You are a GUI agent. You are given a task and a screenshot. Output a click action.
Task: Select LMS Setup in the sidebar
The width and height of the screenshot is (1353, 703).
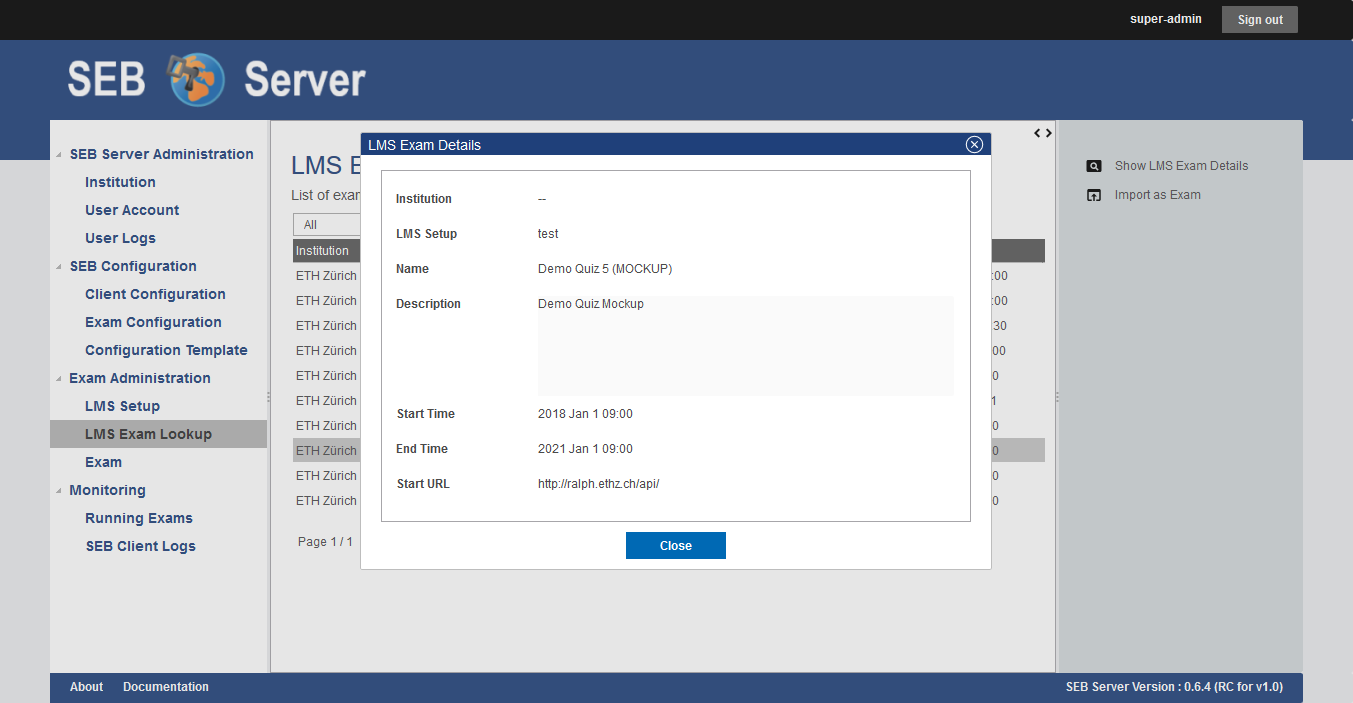pyautogui.click(x=122, y=406)
